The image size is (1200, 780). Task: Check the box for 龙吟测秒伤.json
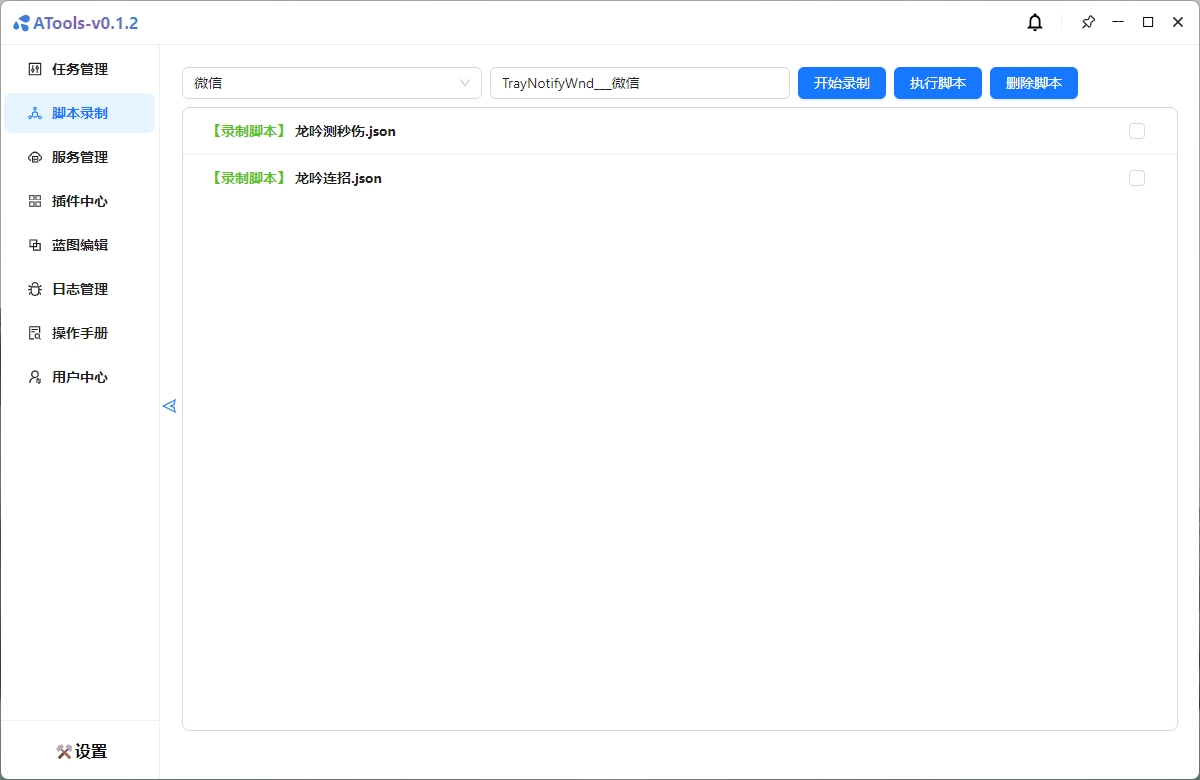pos(1136,131)
